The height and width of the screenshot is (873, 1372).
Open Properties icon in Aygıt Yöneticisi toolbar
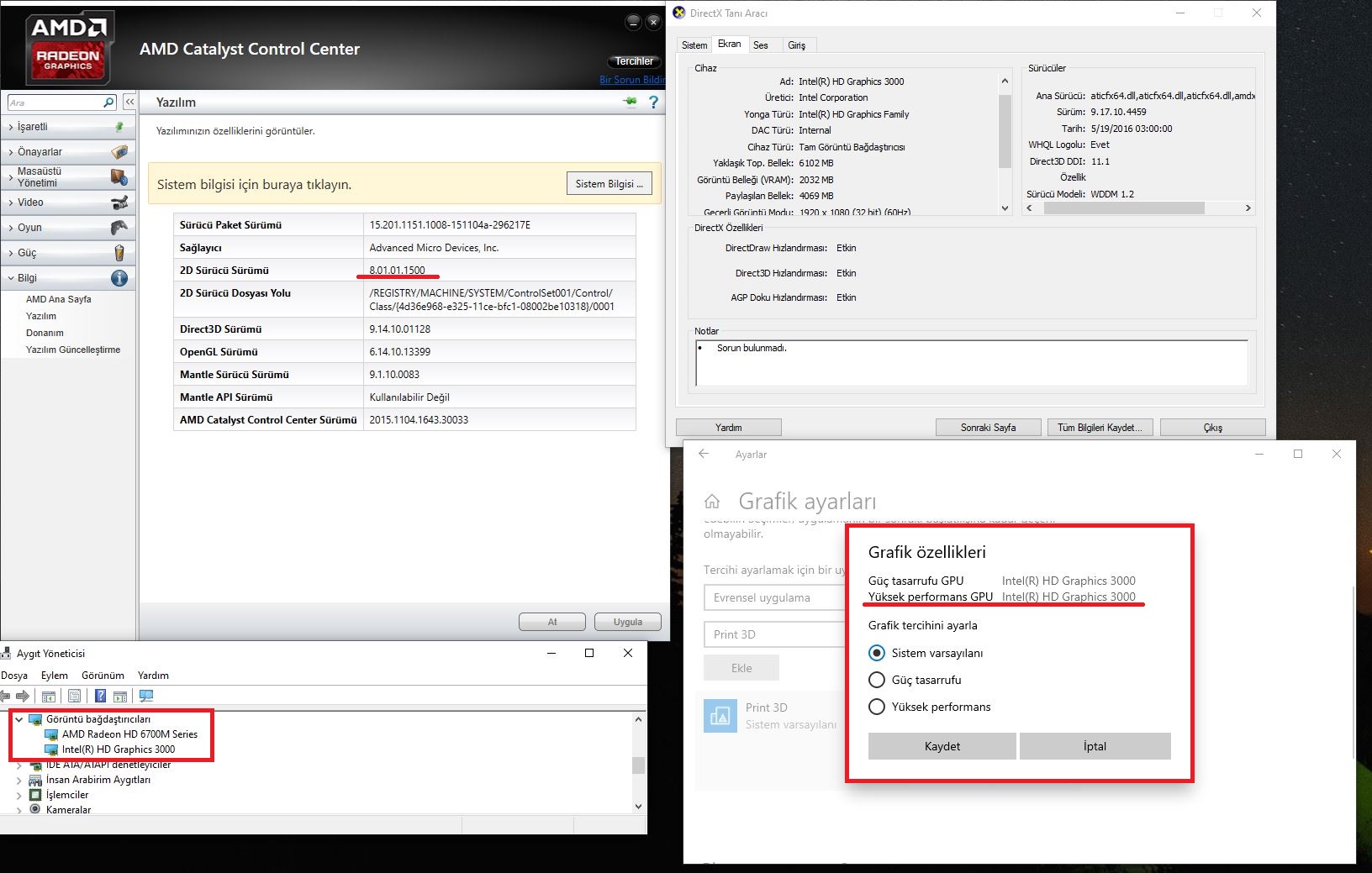coord(74,696)
